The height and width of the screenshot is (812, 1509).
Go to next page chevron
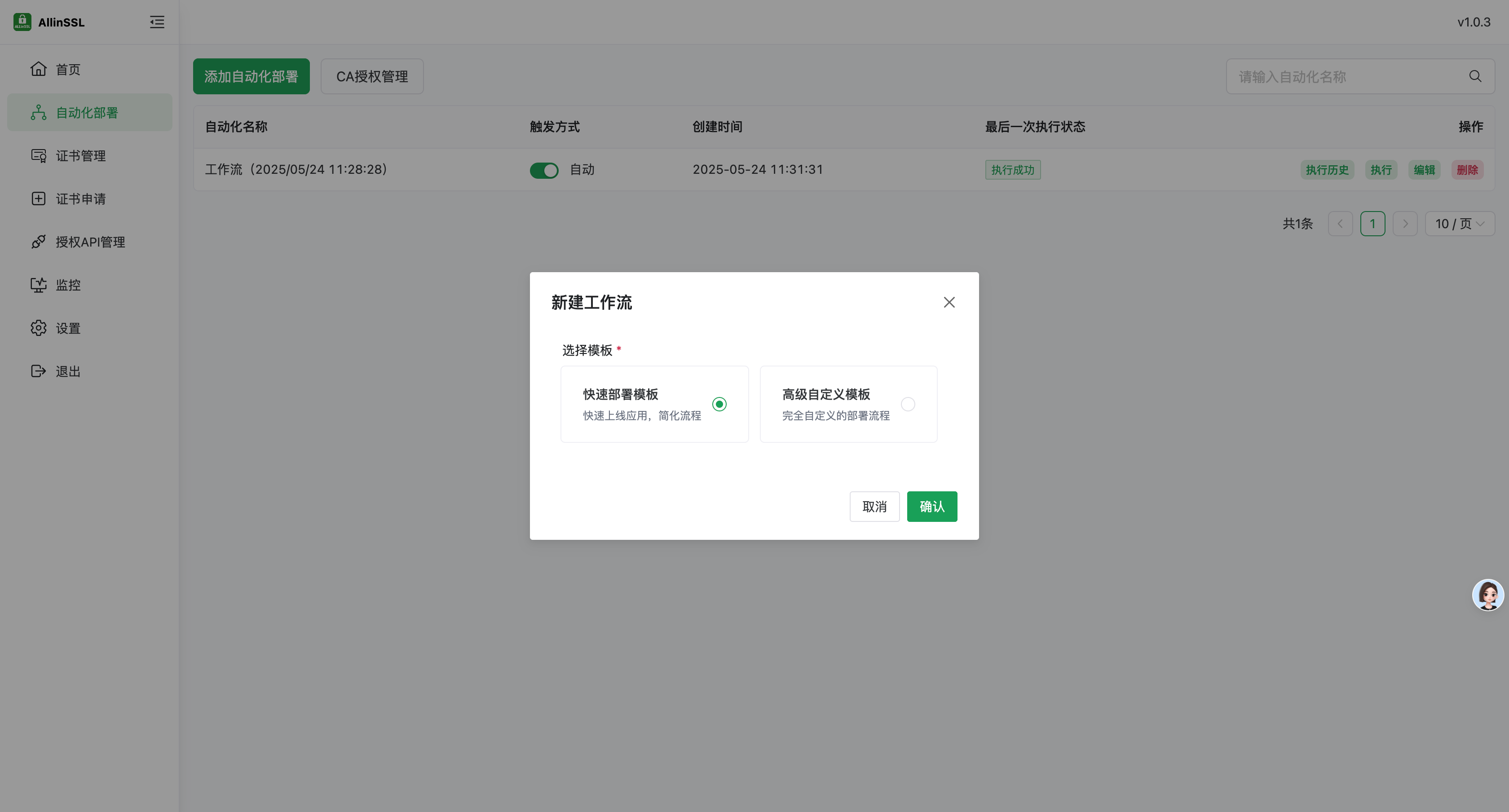click(1405, 224)
